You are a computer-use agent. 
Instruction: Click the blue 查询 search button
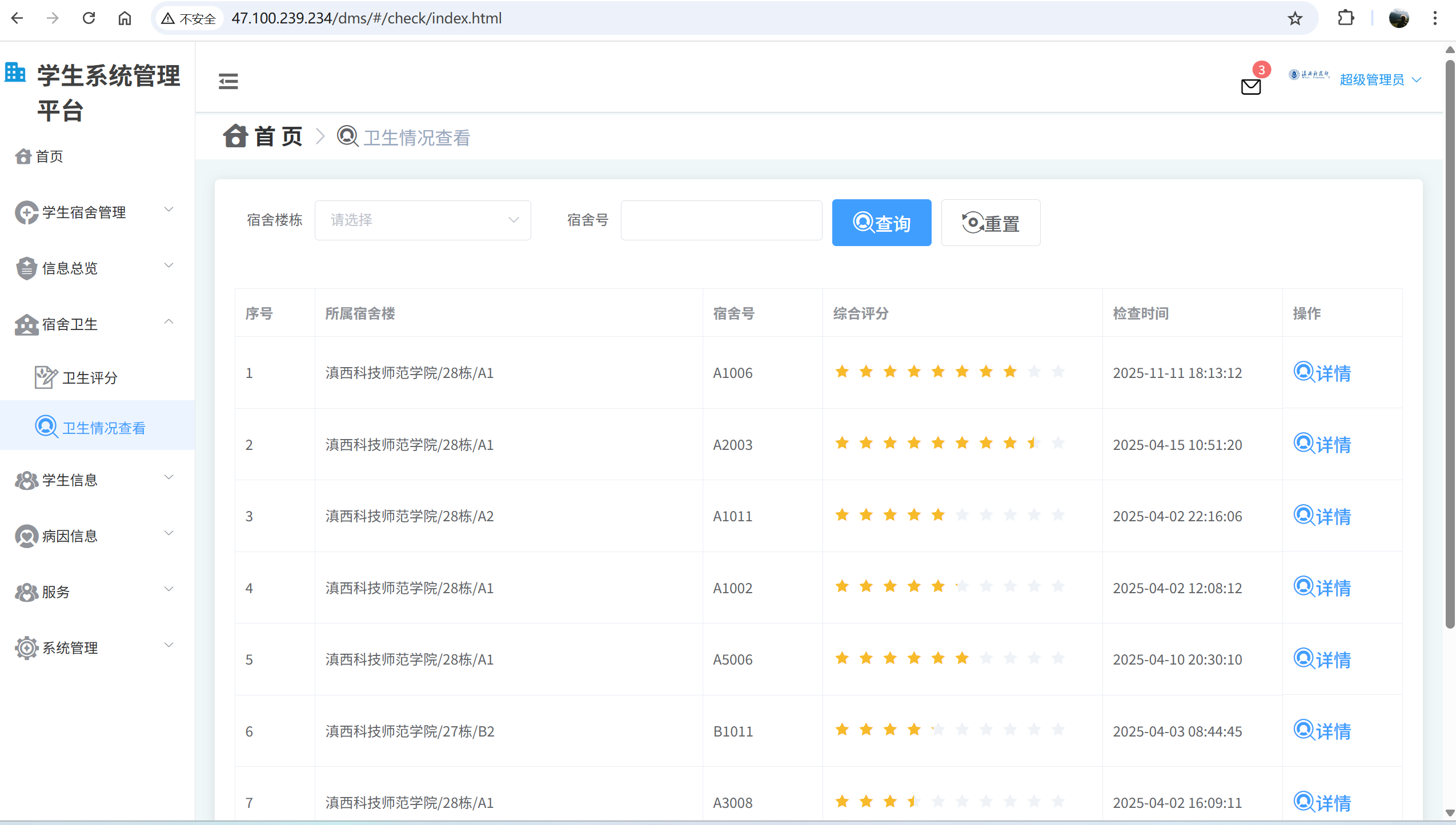click(x=881, y=223)
